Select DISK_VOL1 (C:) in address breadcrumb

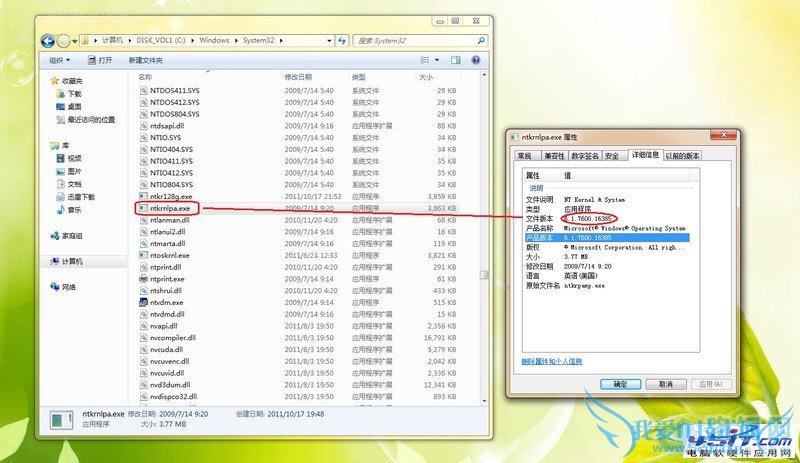pyautogui.click(x=161, y=40)
